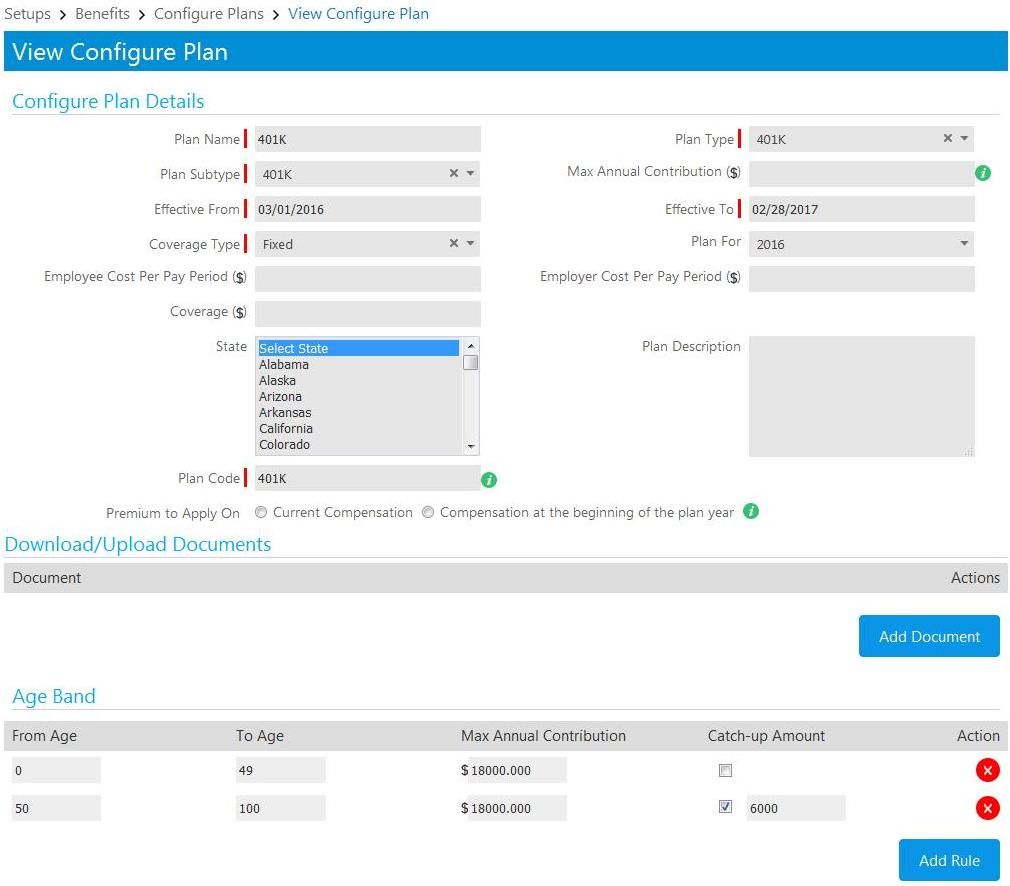This screenshot has height=886, width=1010.
Task: Select the Current Compensation radio button
Action: 261,513
